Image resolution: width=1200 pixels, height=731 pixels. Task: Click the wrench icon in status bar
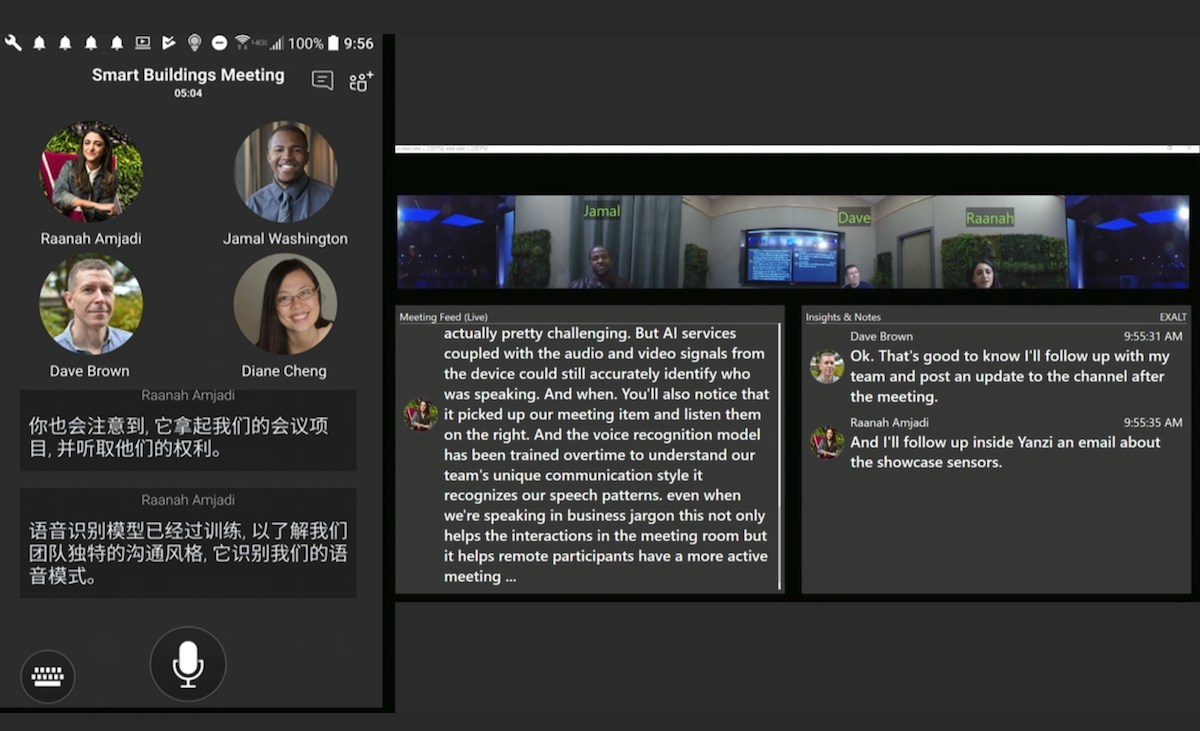coord(13,43)
